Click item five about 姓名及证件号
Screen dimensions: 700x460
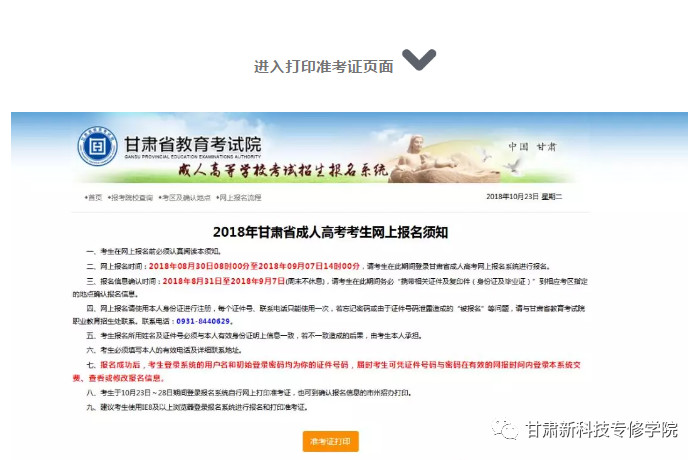pyautogui.click(x=254, y=336)
